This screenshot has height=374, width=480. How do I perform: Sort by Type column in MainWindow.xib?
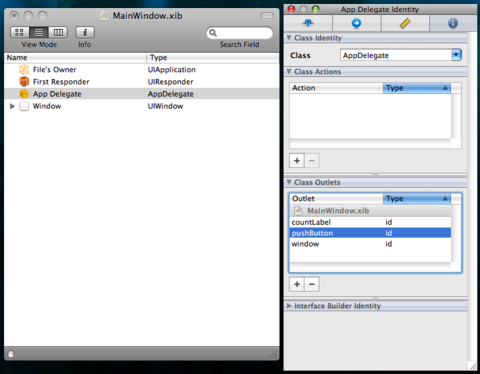(213, 57)
